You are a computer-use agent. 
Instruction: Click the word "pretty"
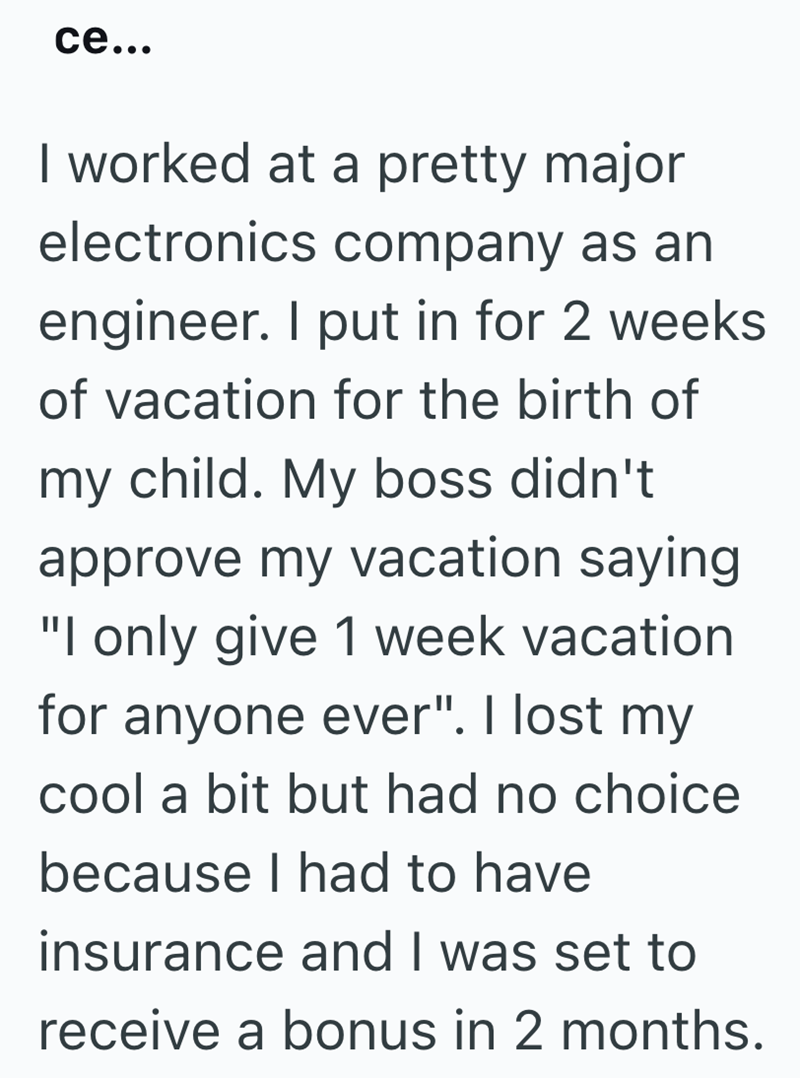click(x=447, y=166)
